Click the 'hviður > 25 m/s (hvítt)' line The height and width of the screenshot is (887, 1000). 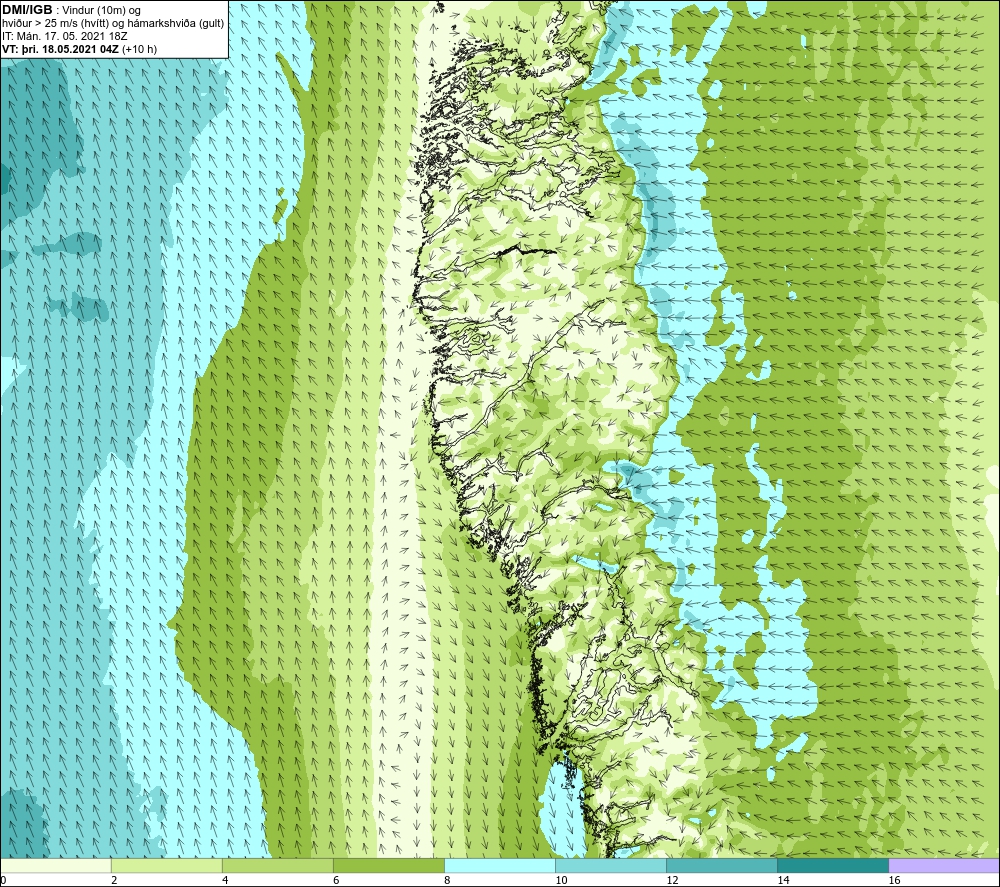(57, 24)
